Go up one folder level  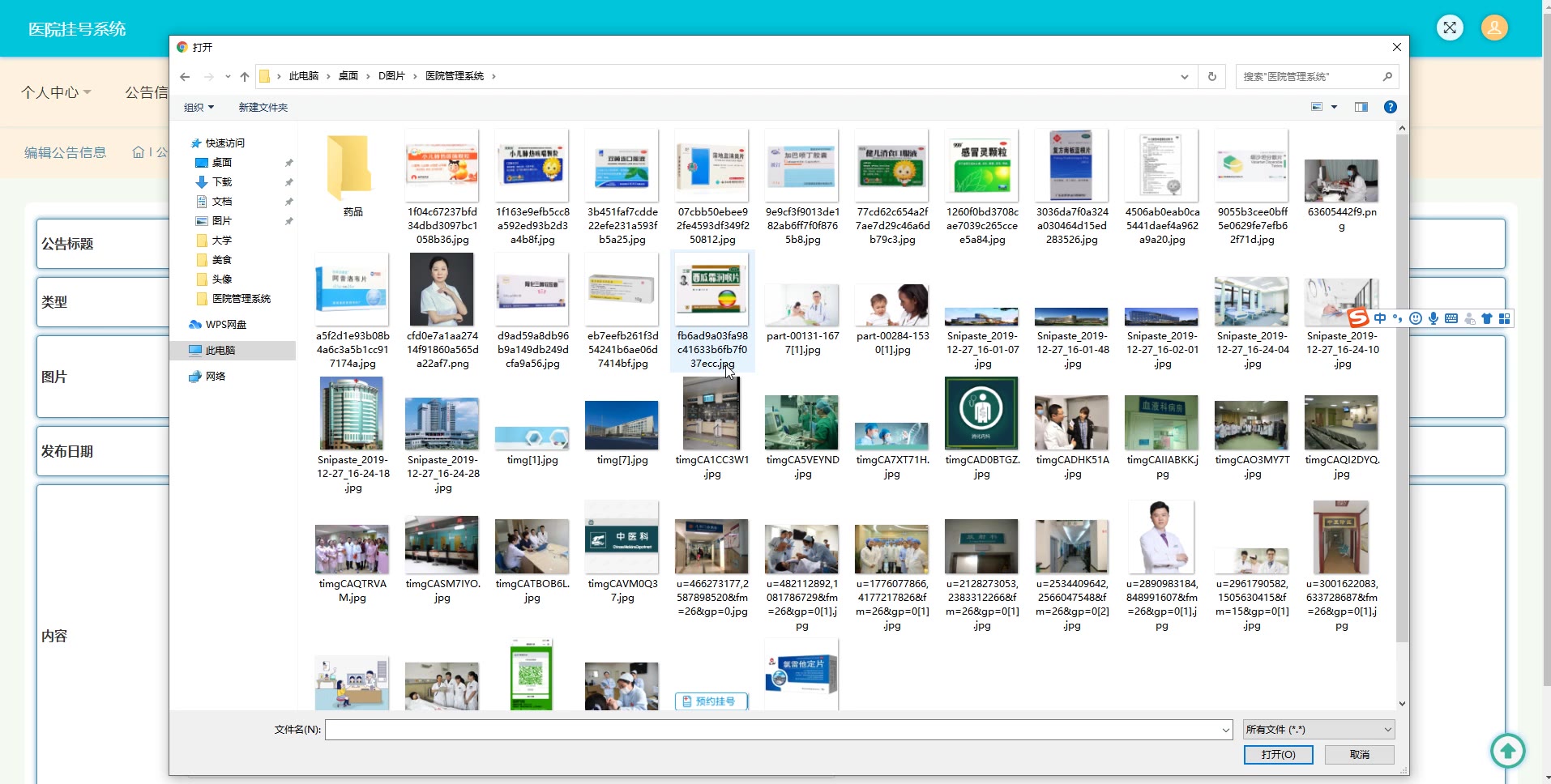tap(244, 77)
